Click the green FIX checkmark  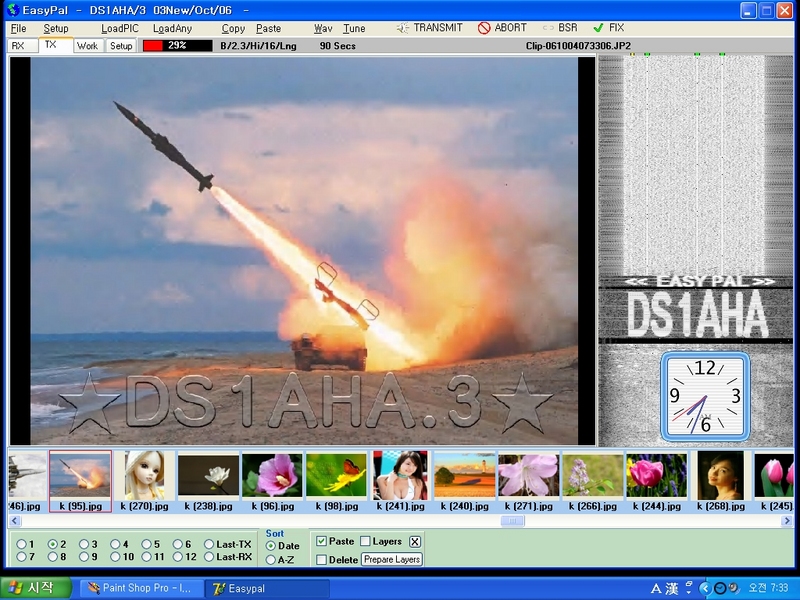pos(598,28)
